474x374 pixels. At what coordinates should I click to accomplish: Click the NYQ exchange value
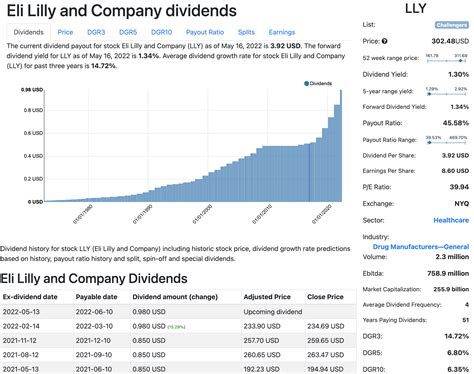click(462, 203)
